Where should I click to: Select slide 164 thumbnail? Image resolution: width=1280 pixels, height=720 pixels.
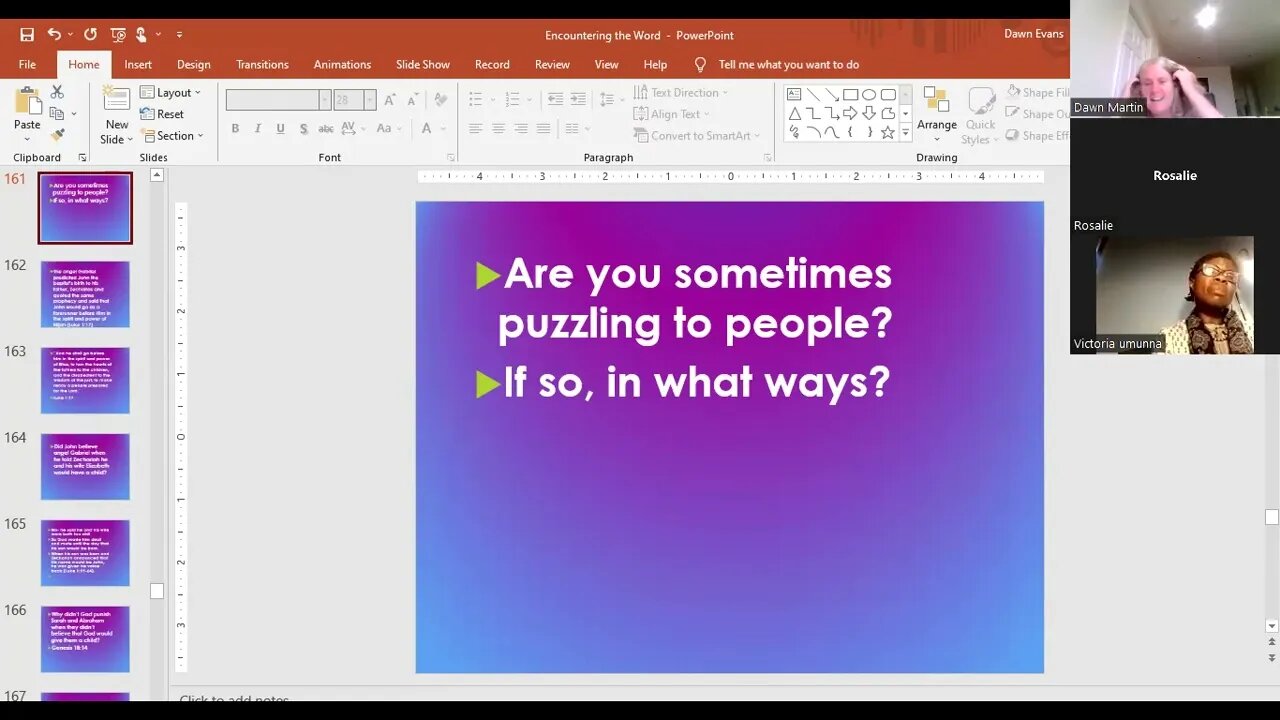(x=85, y=466)
